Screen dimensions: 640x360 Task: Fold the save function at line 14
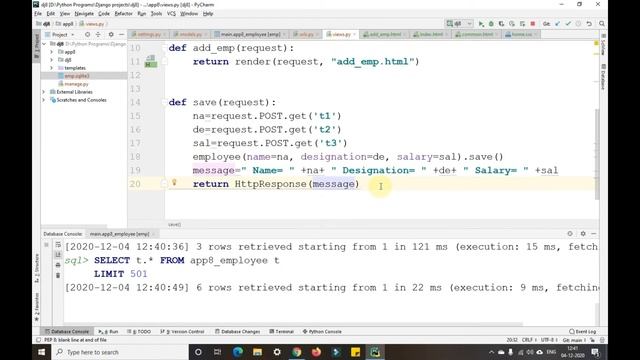coord(164,102)
